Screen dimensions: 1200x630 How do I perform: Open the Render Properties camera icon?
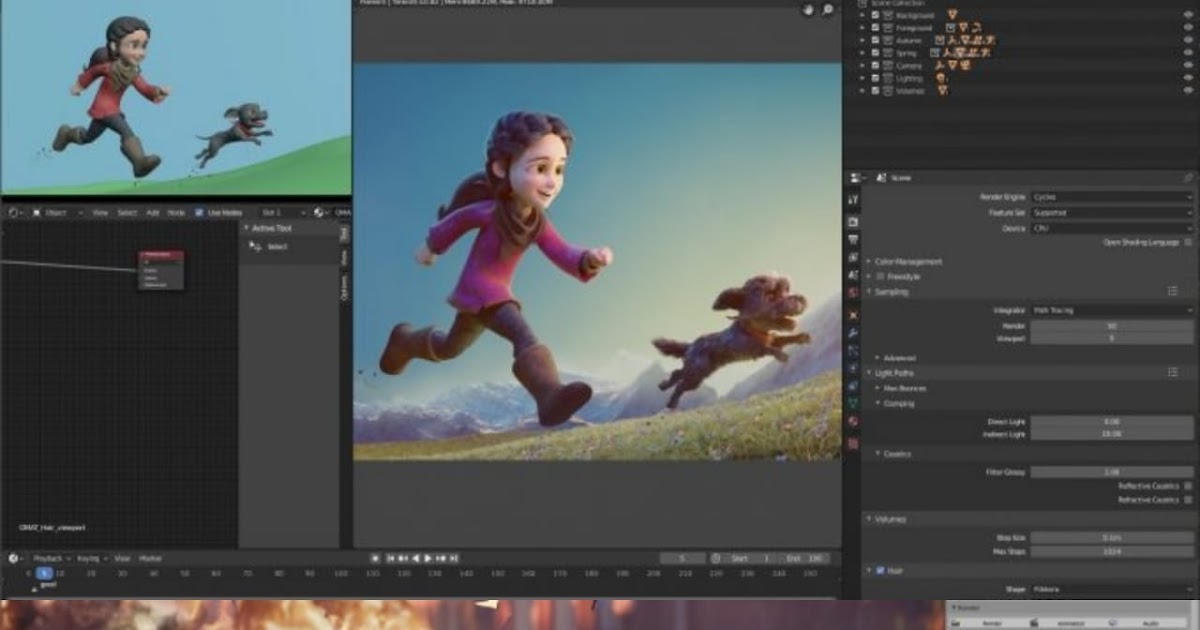click(x=852, y=220)
